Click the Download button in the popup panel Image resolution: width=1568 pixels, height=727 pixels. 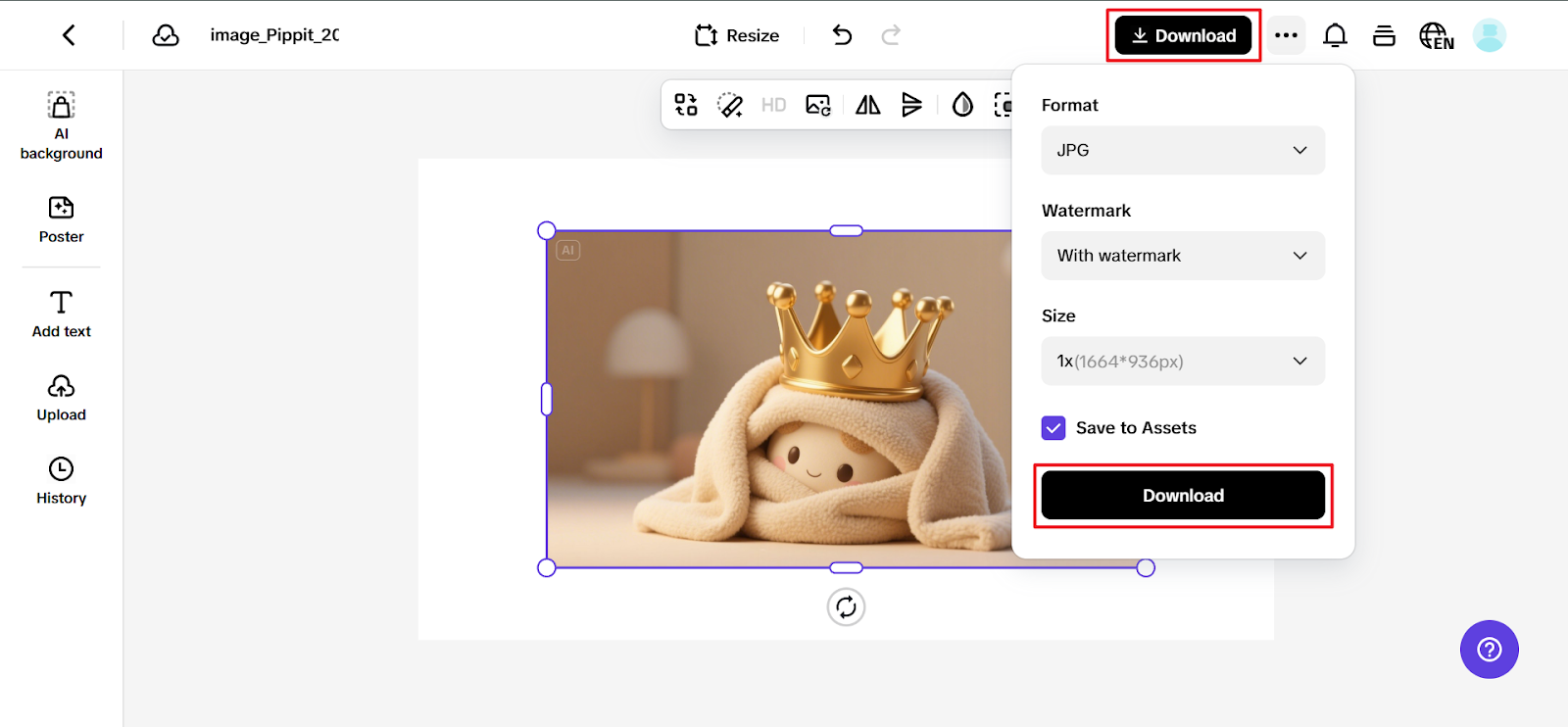[x=1182, y=496]
